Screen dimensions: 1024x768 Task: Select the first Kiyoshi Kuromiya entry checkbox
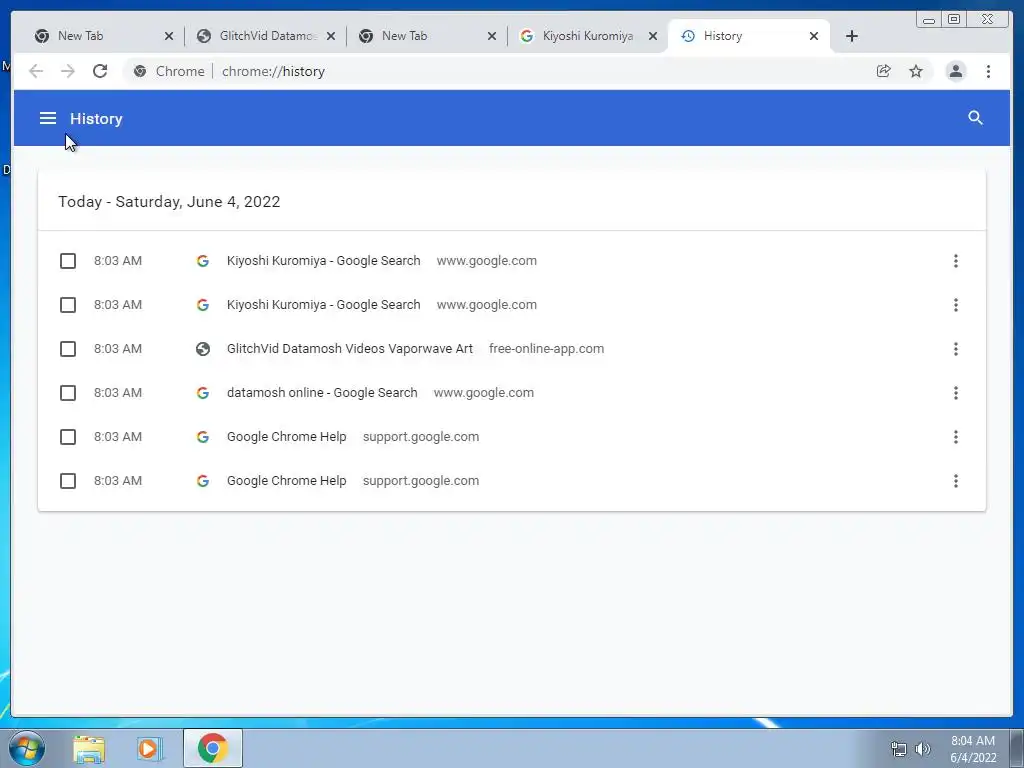68,261
